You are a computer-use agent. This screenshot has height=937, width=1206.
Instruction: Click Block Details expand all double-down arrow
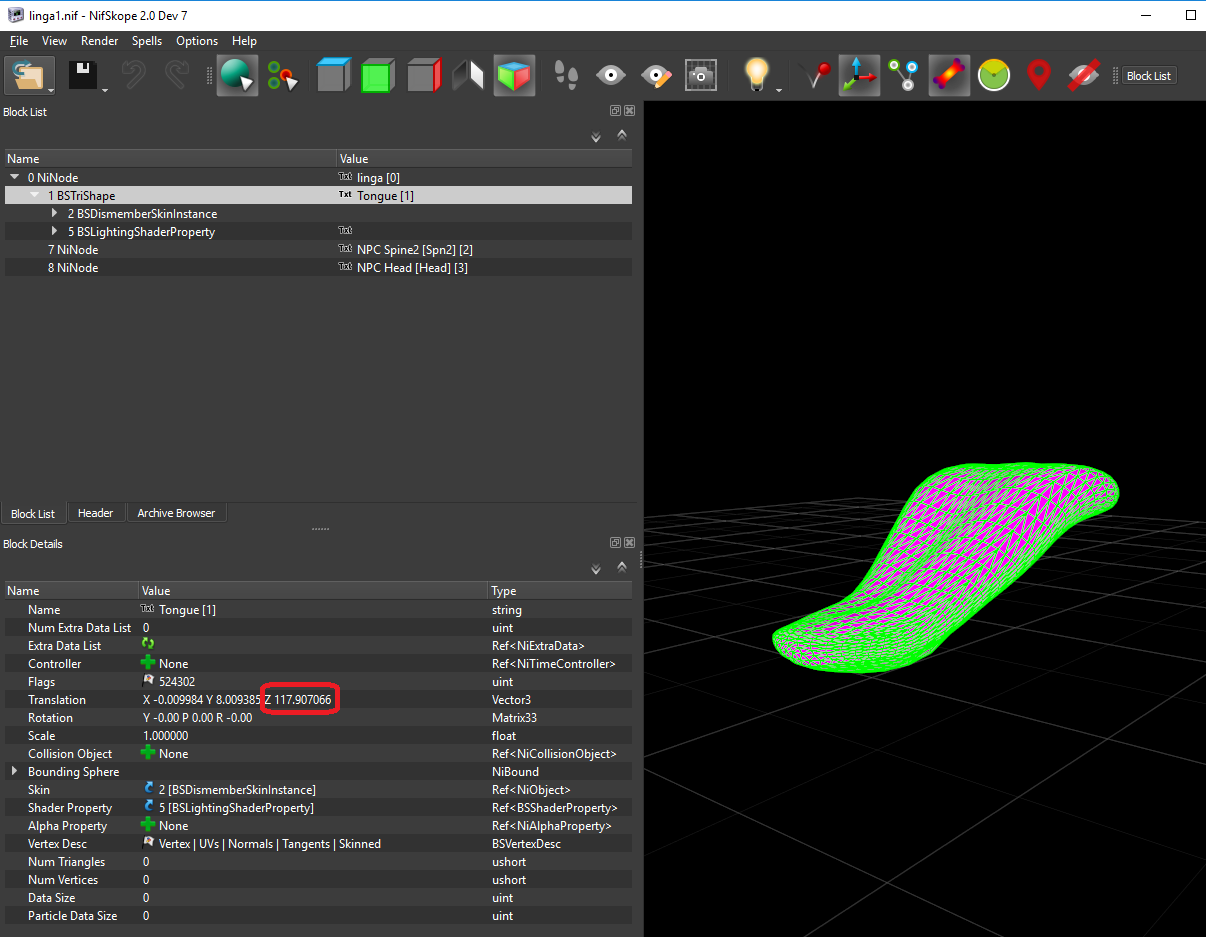click(x=596, y=568)
